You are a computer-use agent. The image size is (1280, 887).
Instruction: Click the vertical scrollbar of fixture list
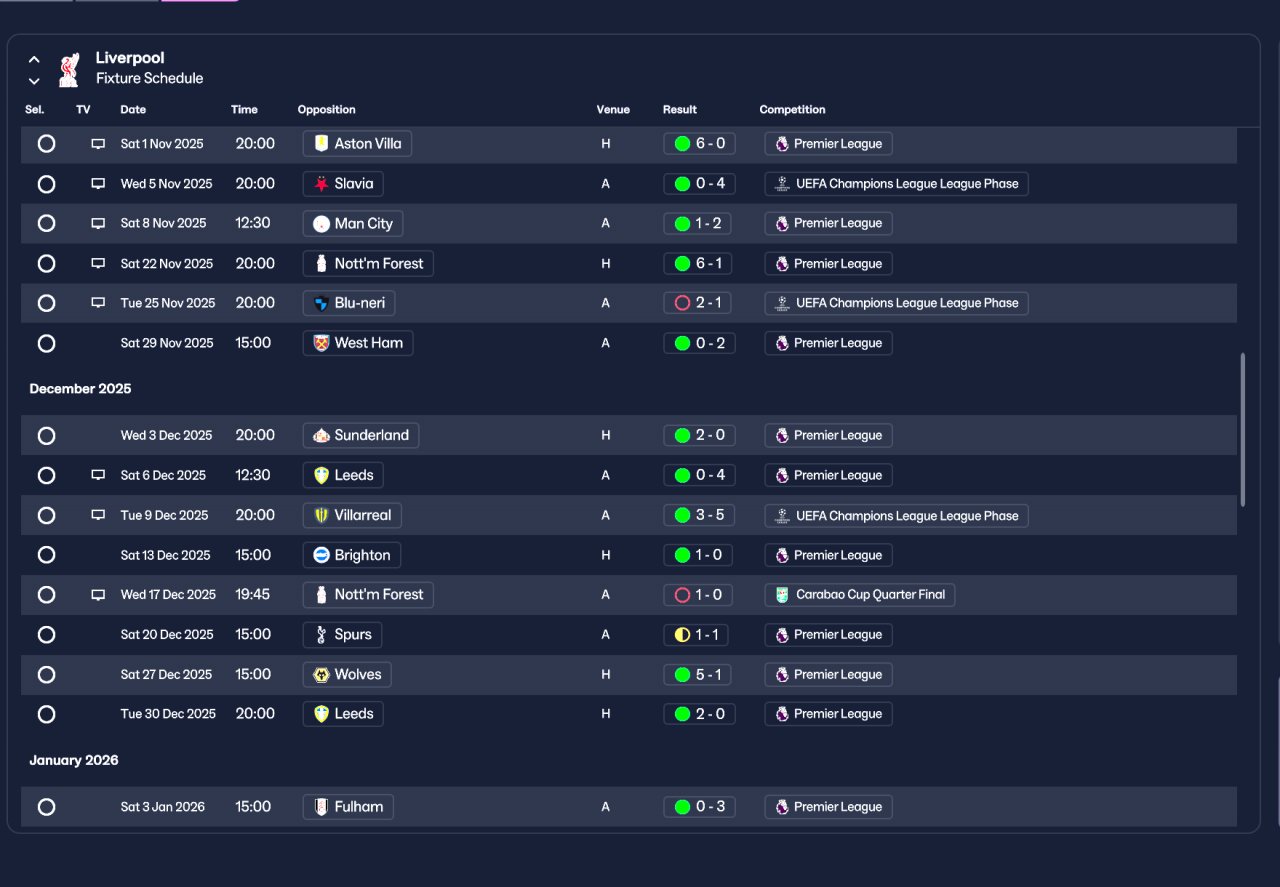[1243, 429]
